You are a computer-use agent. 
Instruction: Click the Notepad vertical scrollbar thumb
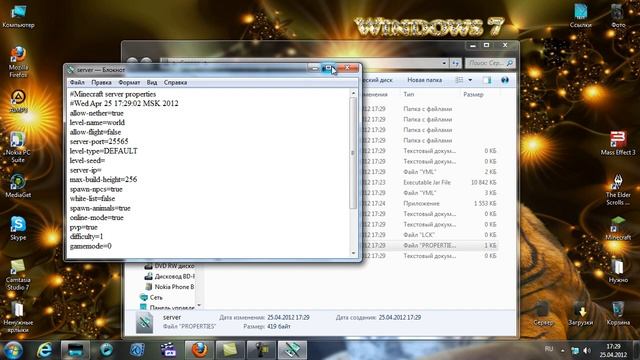pyautogui.click(x=353, y=153)
